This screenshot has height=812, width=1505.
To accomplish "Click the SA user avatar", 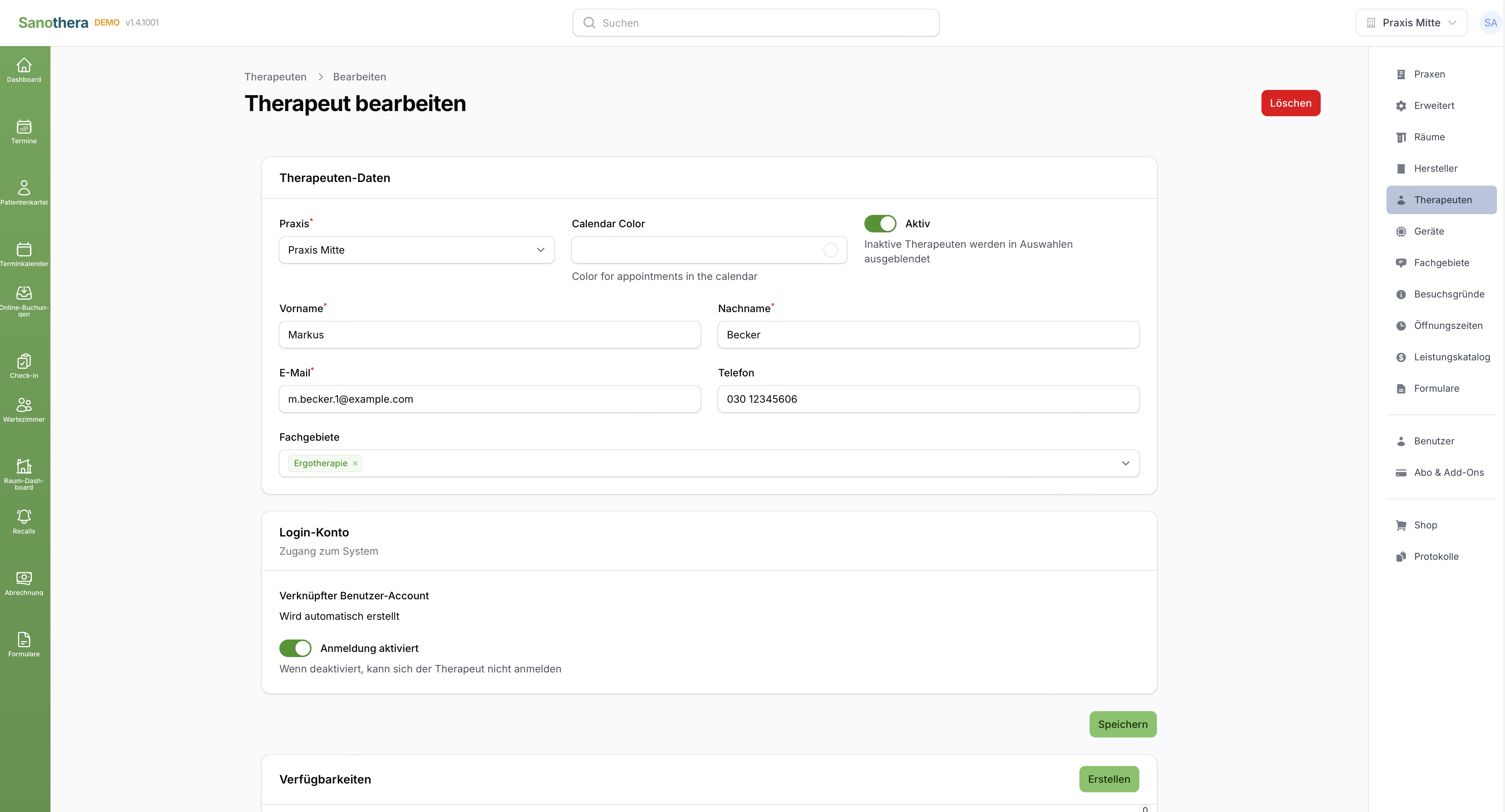I will click(1490, 23).
